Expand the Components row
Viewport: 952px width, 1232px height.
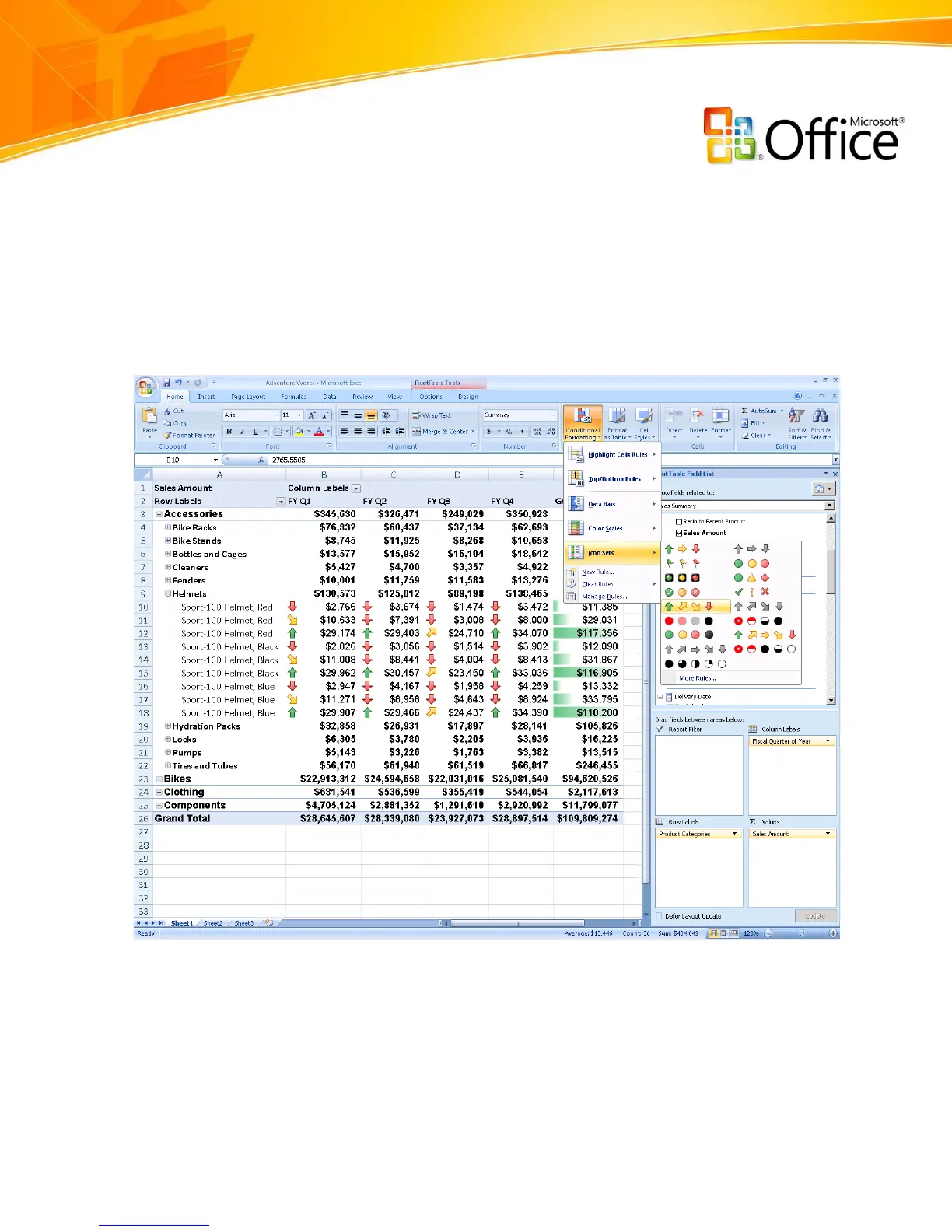tap(159, 805)
